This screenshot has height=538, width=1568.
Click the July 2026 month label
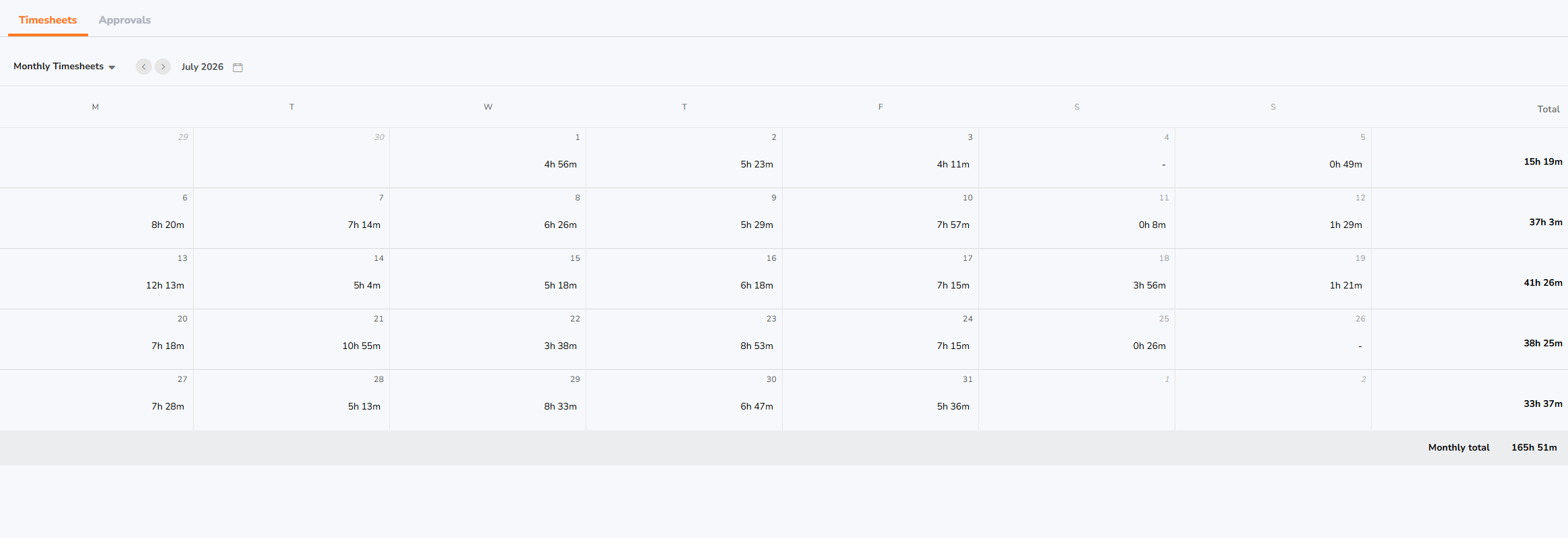202,67
